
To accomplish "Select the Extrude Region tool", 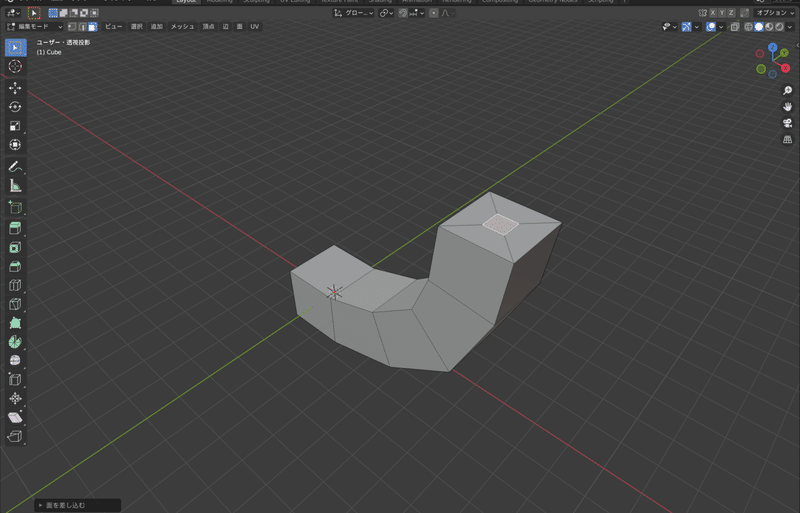I will 15,228.
